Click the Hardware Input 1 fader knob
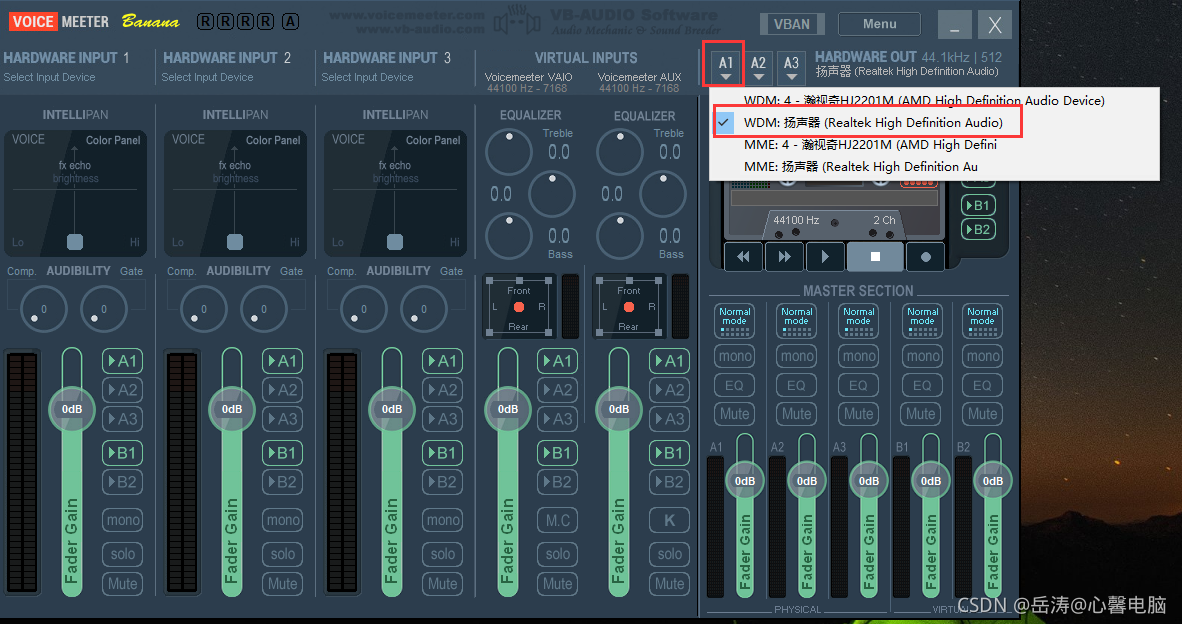 click(x=72, y=409)
